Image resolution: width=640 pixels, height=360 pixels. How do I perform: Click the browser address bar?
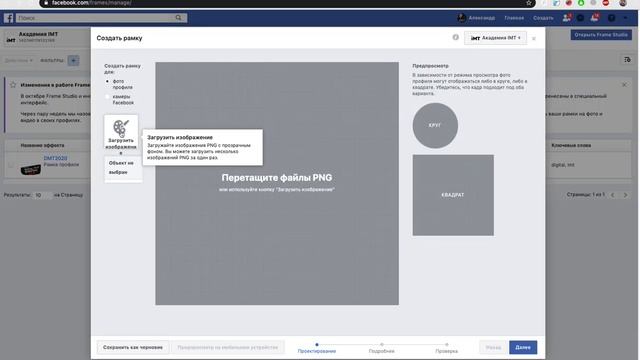click(x=286, y=3)
